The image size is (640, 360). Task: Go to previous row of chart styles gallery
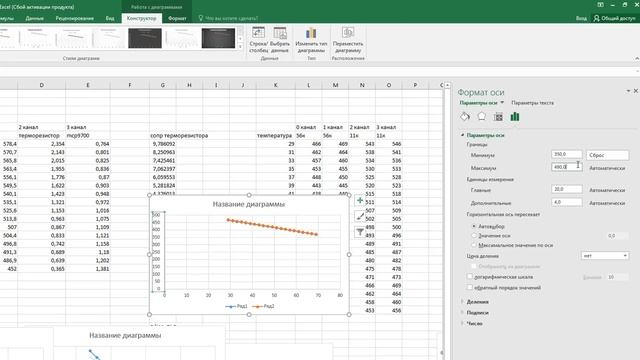tap(240, 31)
